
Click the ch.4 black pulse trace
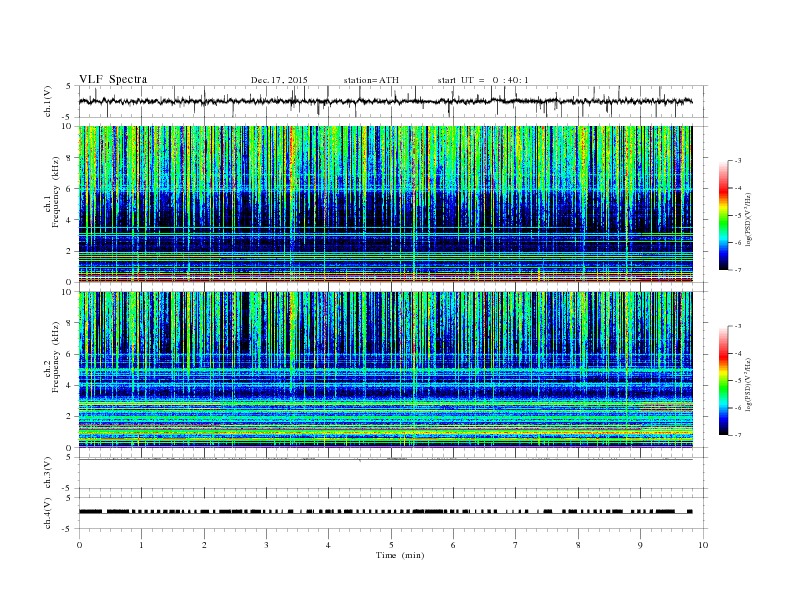(x=386, y=512)
